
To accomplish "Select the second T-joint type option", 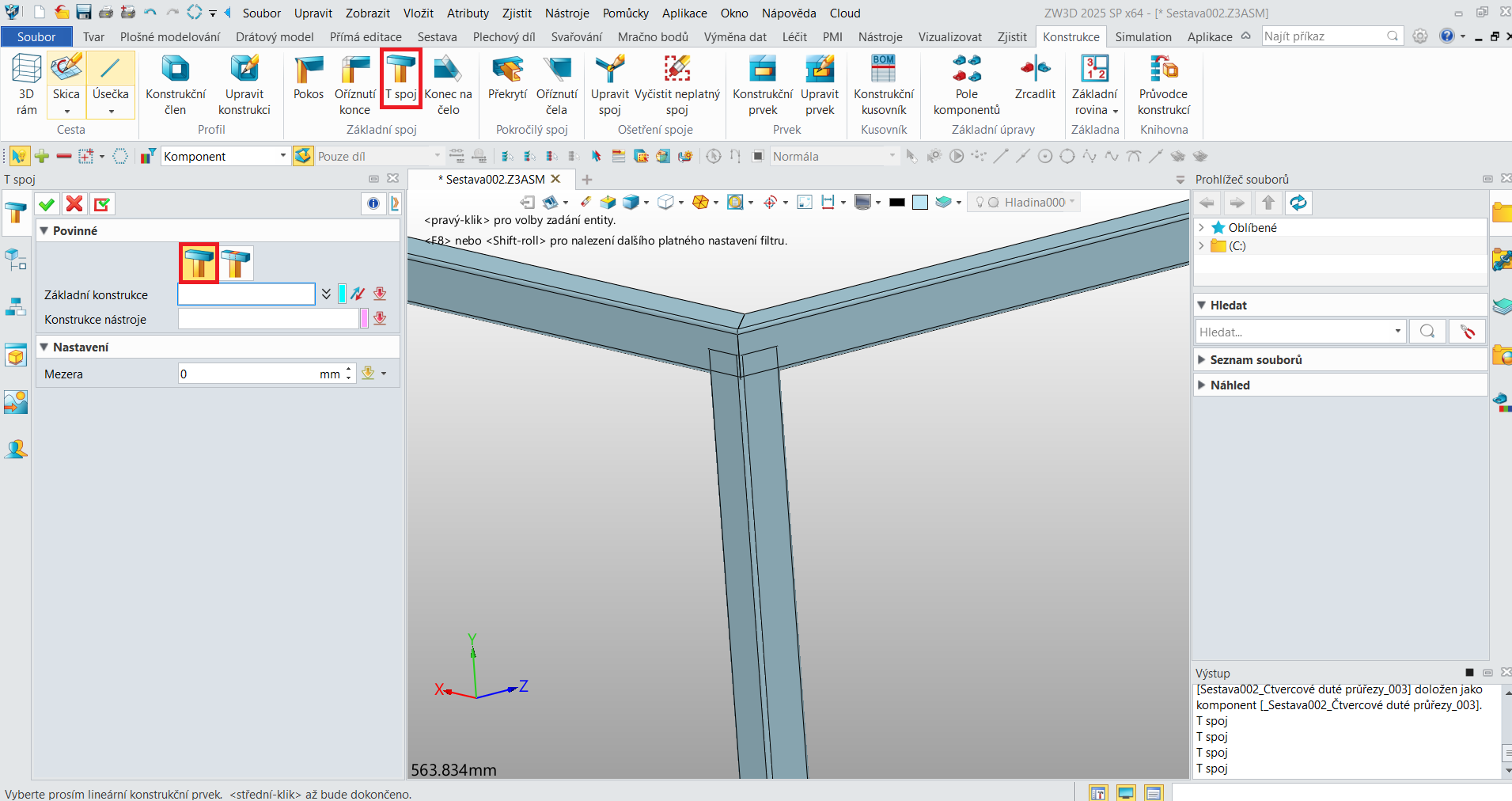I will (236, 263).
